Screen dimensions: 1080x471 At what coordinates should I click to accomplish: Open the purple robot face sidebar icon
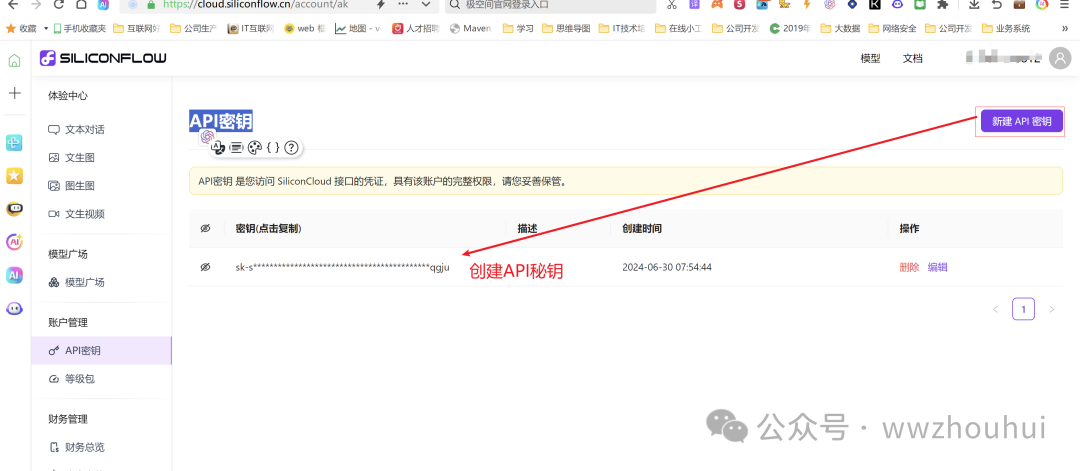(x=14, y=308)
